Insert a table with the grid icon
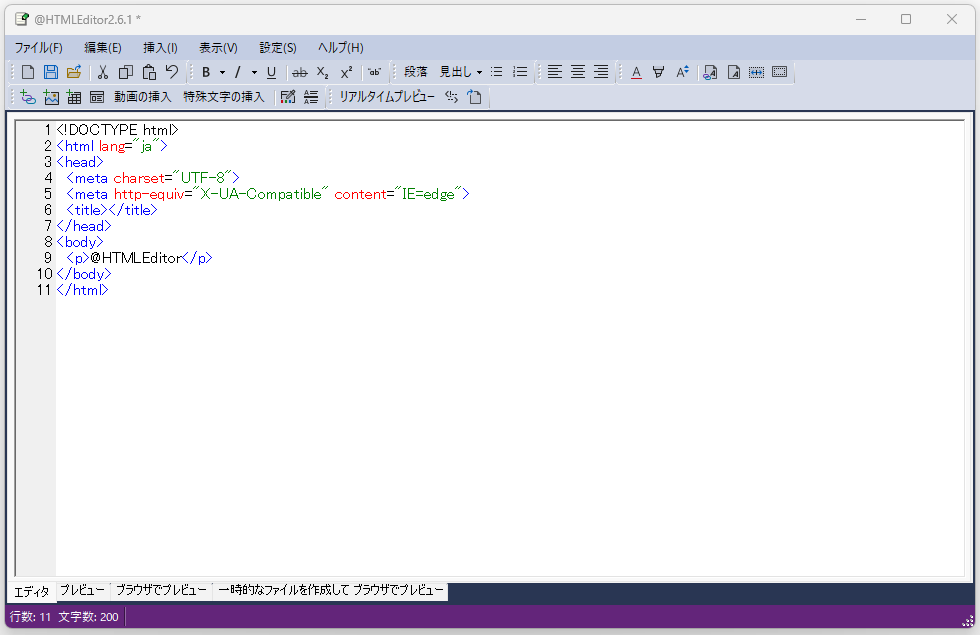980x635 pixels. [74, 97]
